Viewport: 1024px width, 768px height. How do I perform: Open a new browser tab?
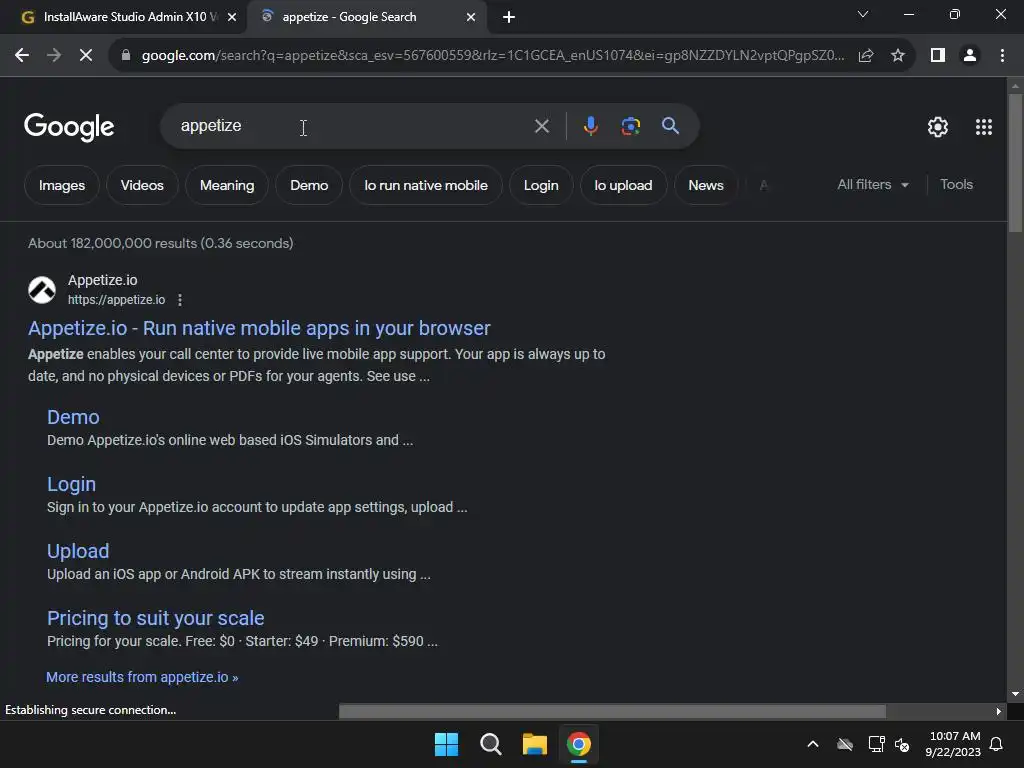pos(509,17)
